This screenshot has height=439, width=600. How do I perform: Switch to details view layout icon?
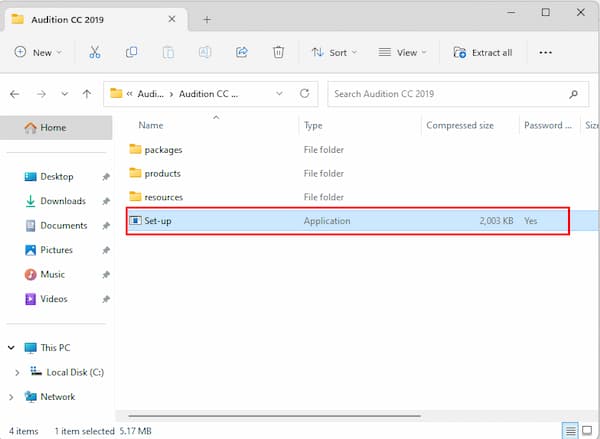pos(571,430)
